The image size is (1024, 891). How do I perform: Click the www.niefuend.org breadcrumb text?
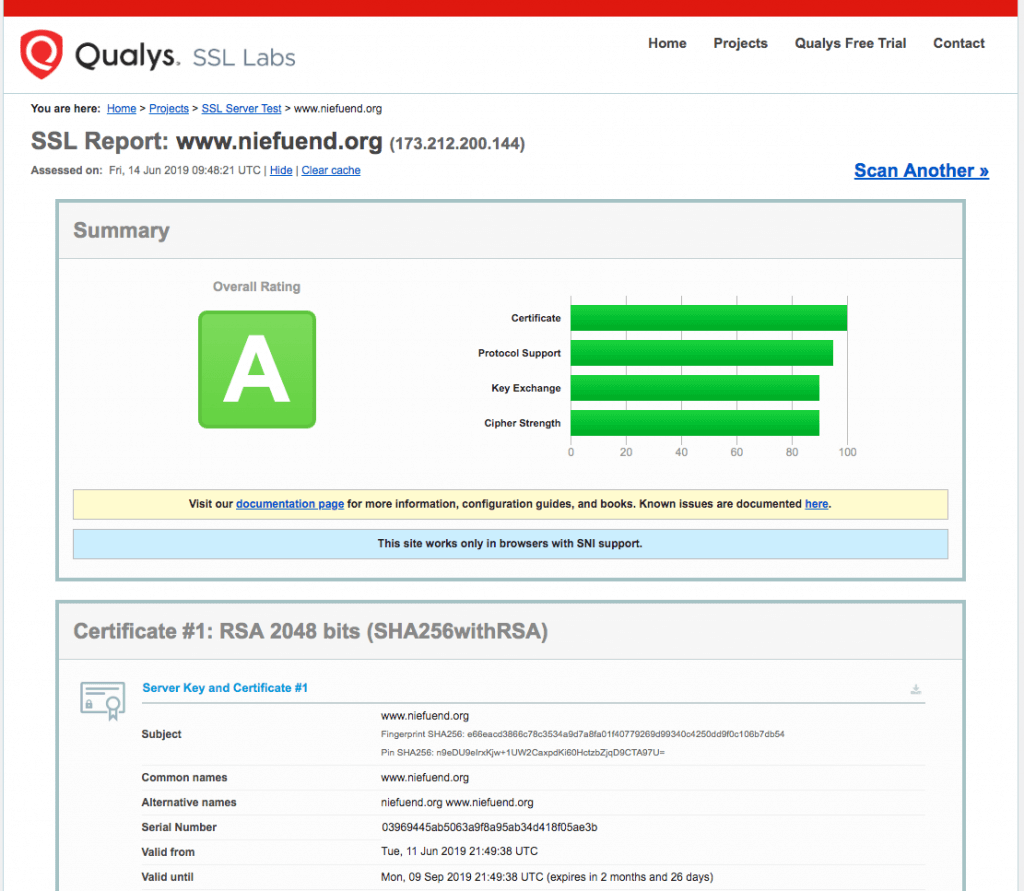click(338, 108)
